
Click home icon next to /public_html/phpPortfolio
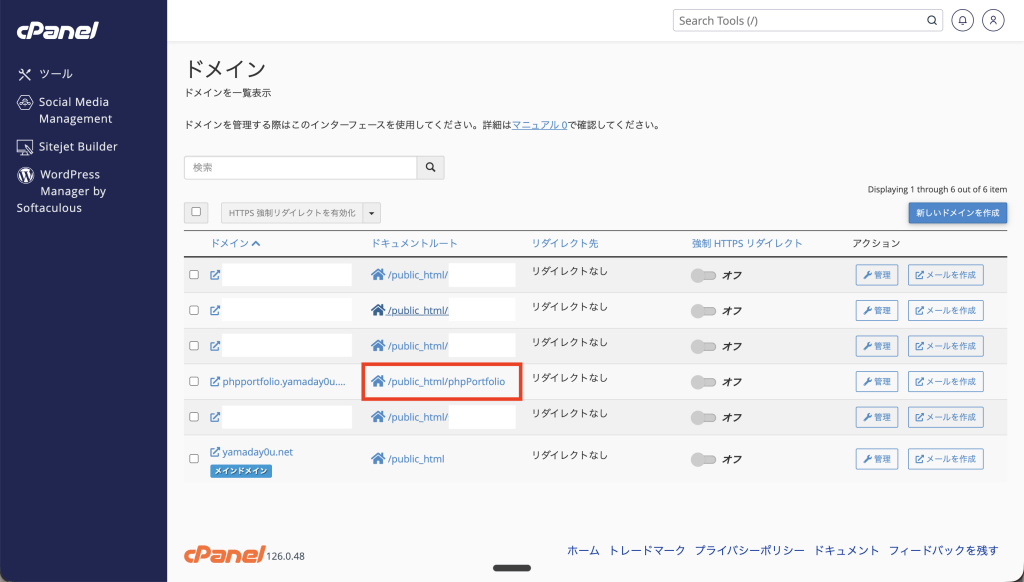(378, 382)
